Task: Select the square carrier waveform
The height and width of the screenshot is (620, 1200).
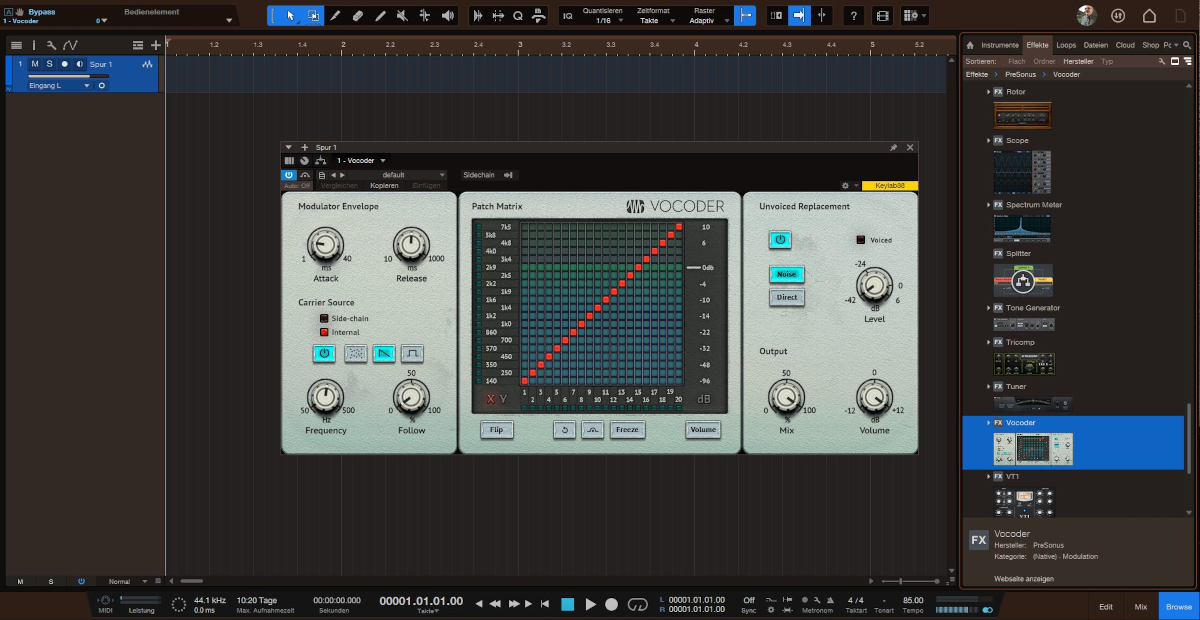Action: pos(412,353)
